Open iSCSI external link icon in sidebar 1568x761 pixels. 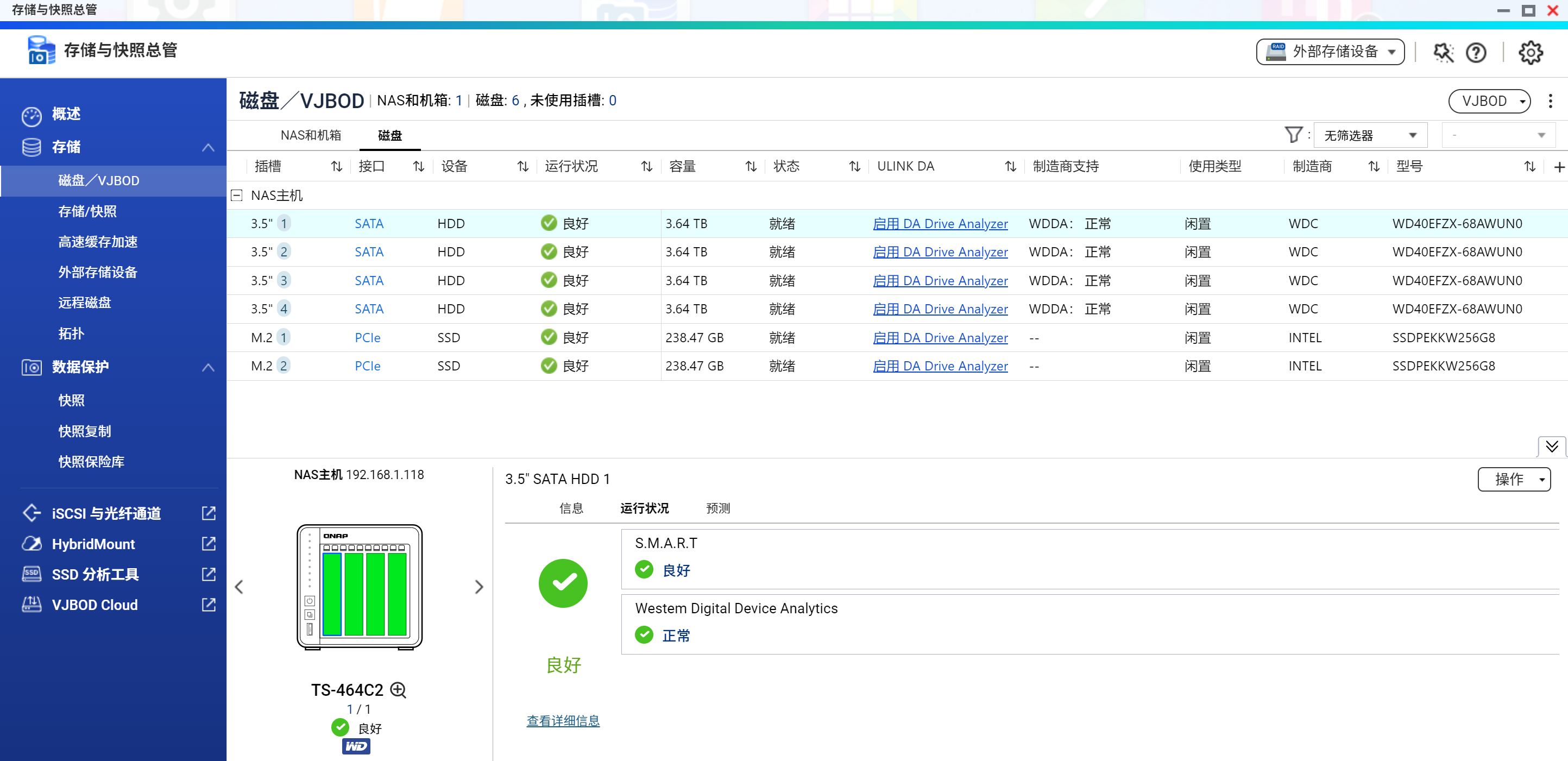click(208, 513)
